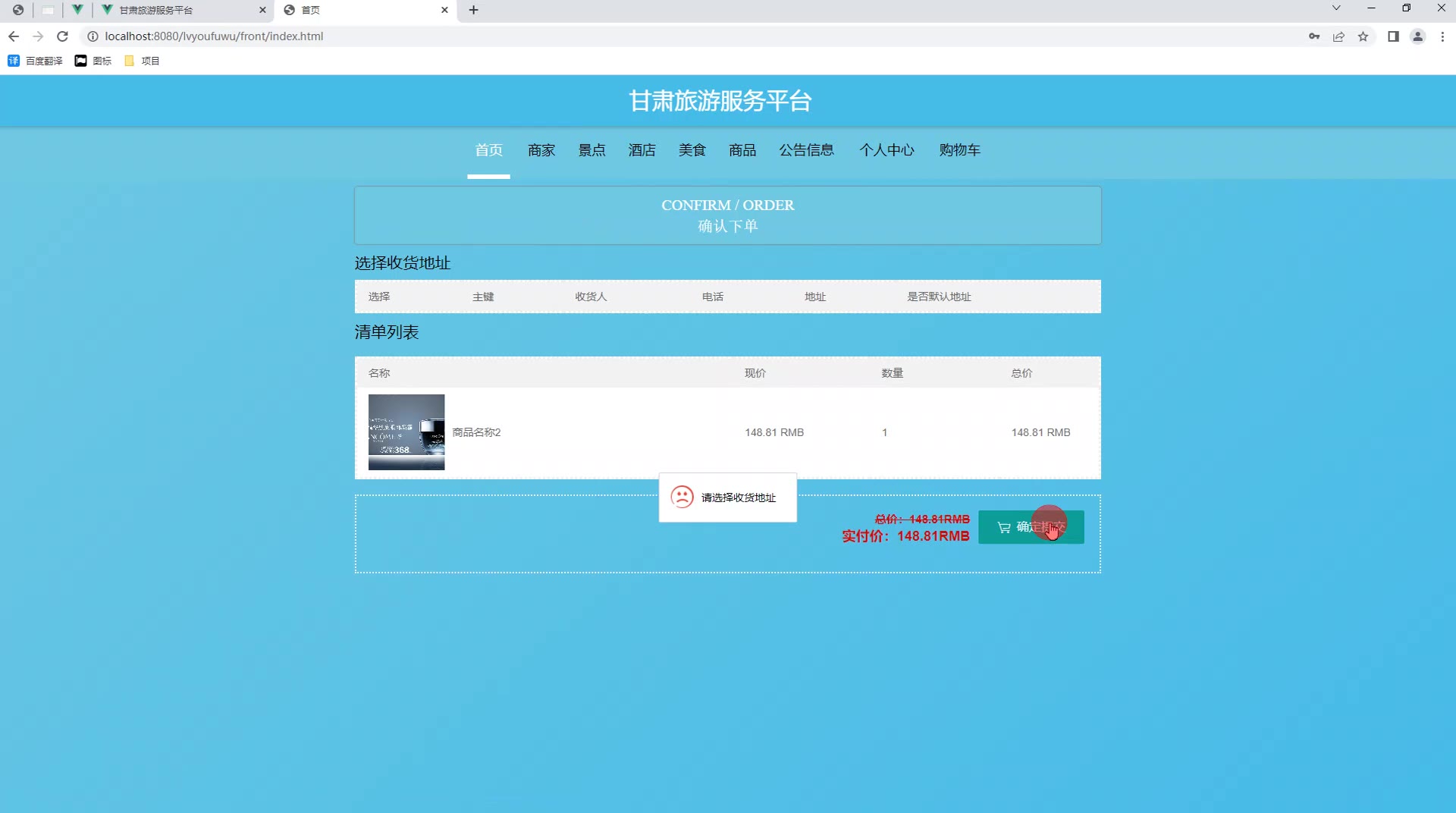The image size is (1456, 813).
Task: Click the product thumbnail for 商品名称2
Action: (406, 432)
